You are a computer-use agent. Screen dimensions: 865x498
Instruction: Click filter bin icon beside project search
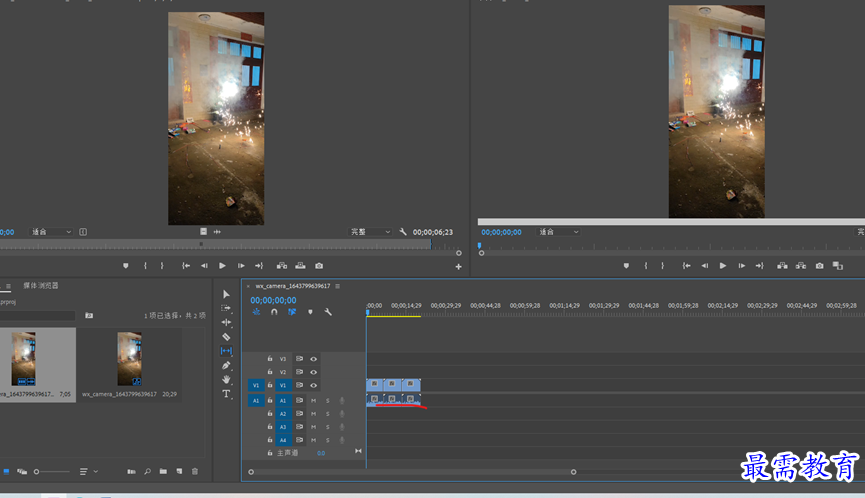(x=89, y=315)
